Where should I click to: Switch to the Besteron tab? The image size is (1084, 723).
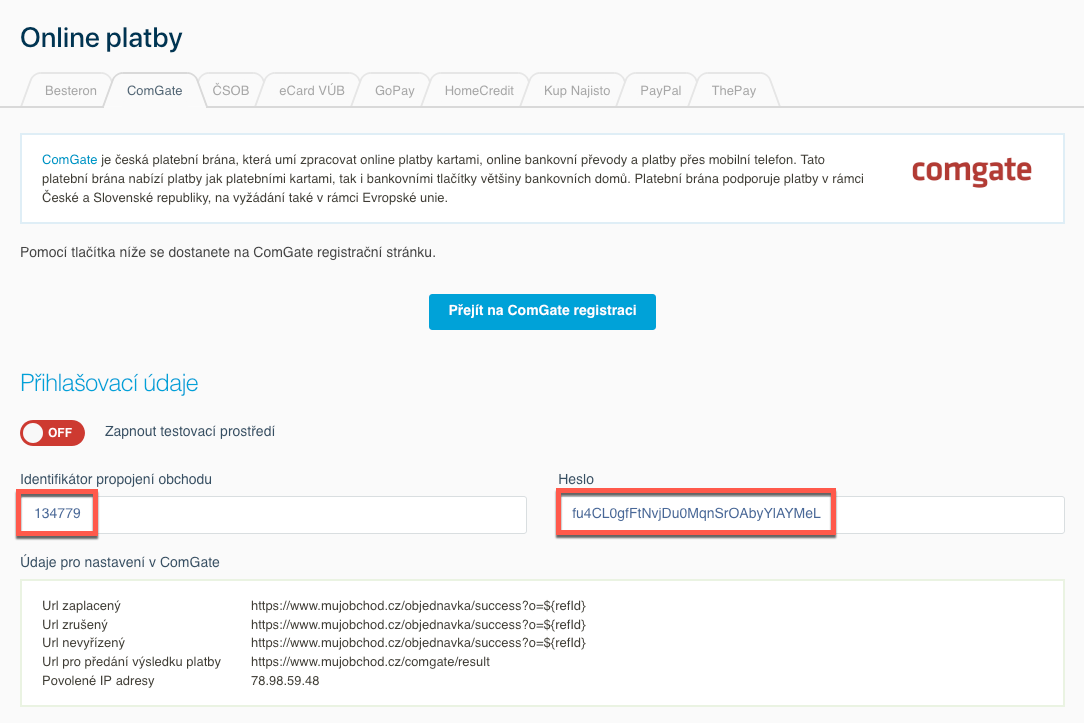70,90
